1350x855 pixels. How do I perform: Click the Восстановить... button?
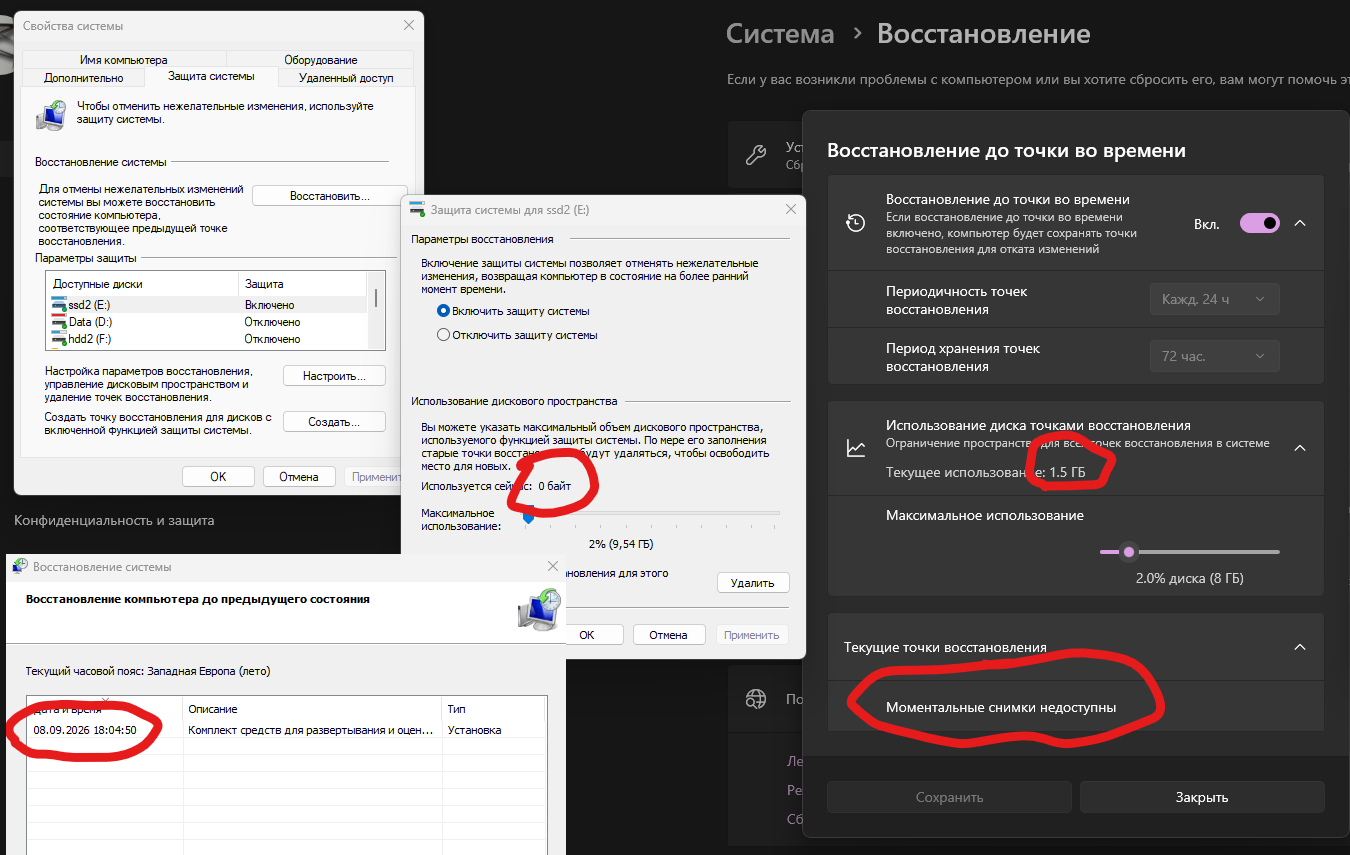click(x=330, y=196)
